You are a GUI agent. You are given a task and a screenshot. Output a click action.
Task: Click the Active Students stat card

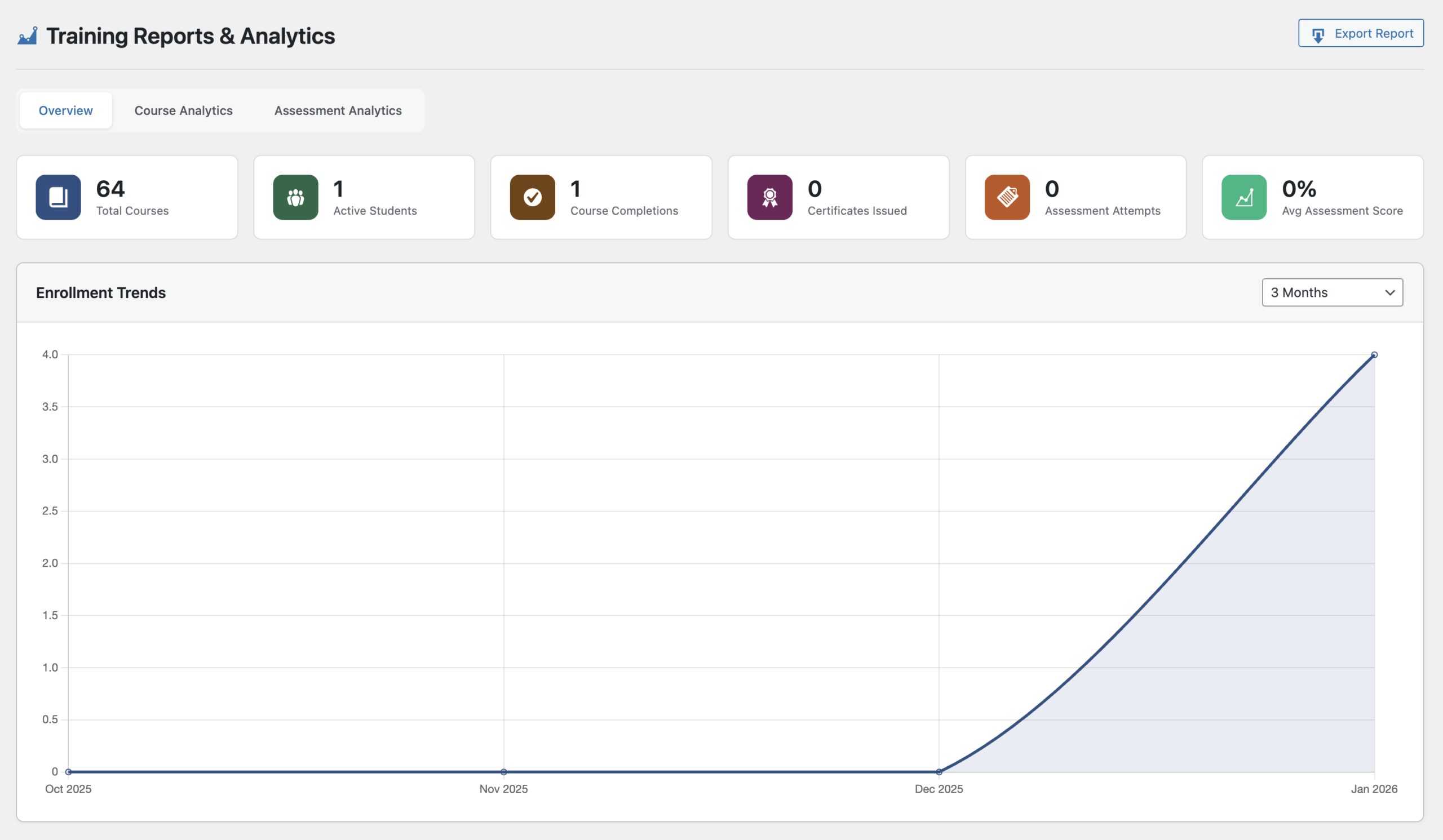pyautogui.click(x=364, y=197)
